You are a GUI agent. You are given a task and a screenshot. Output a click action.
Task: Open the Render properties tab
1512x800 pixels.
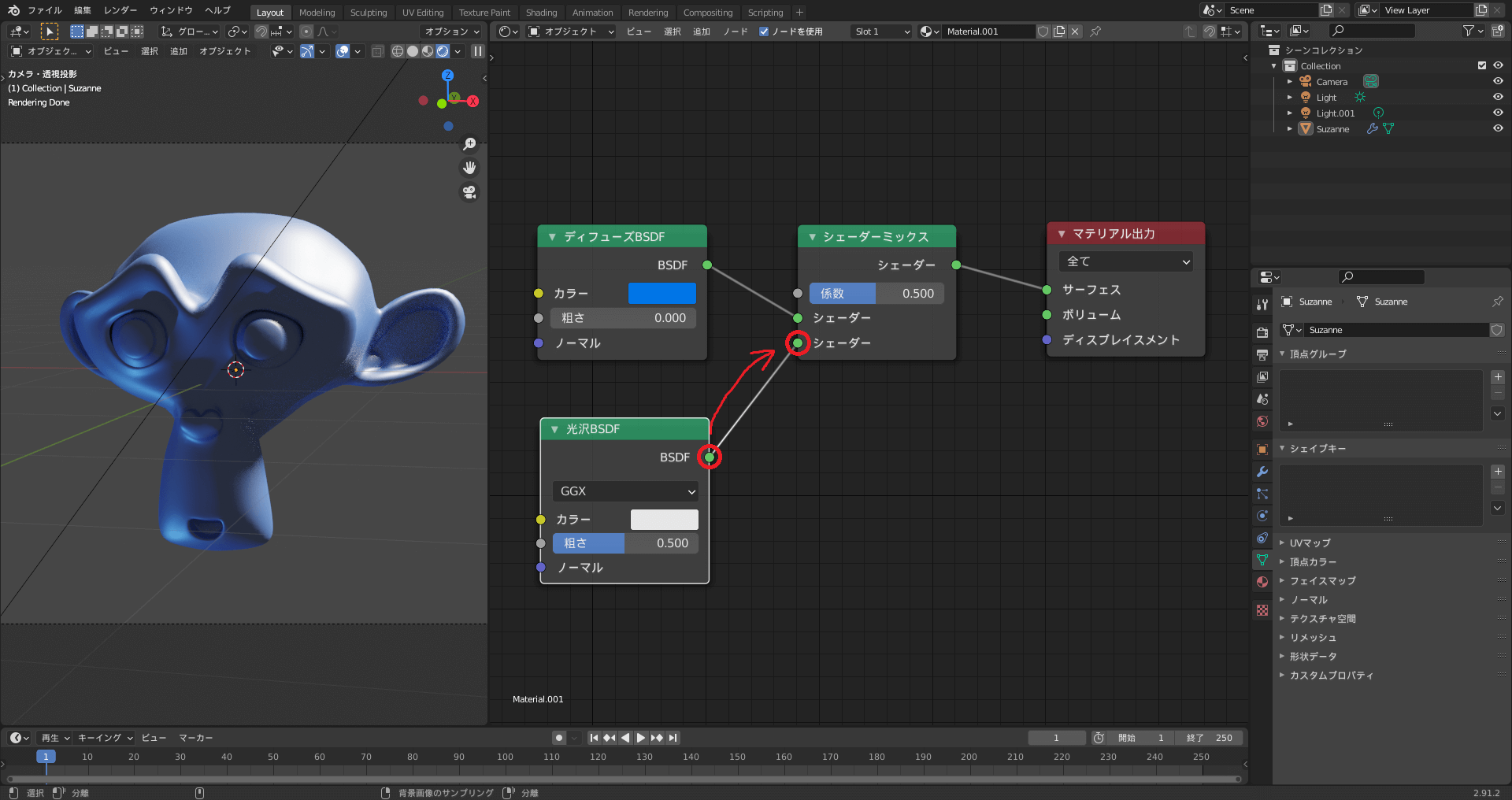pyautogui.click(x=1262, y=332)
